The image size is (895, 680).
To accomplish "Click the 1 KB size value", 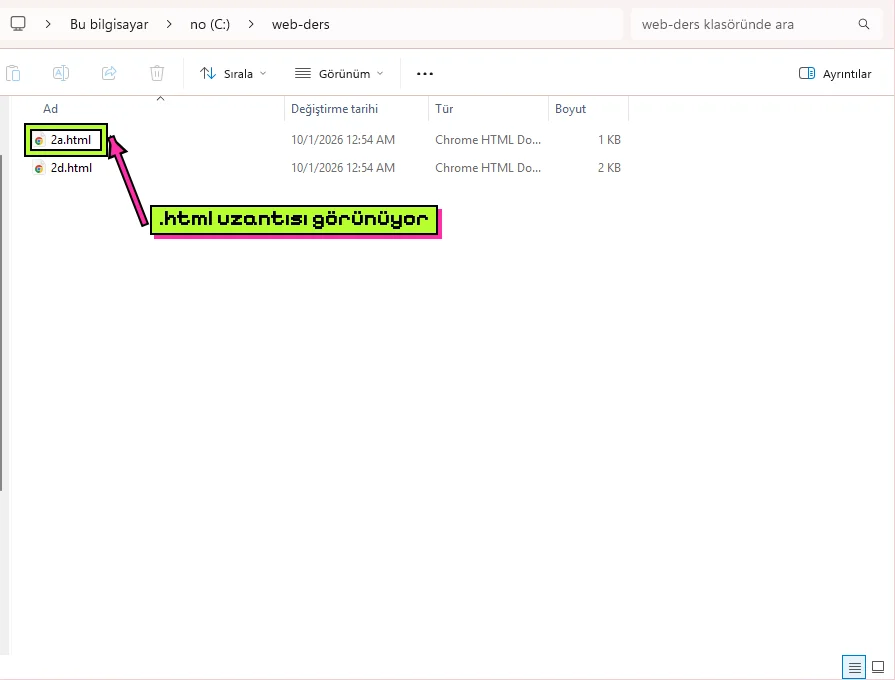I will (x=609, y=140).
